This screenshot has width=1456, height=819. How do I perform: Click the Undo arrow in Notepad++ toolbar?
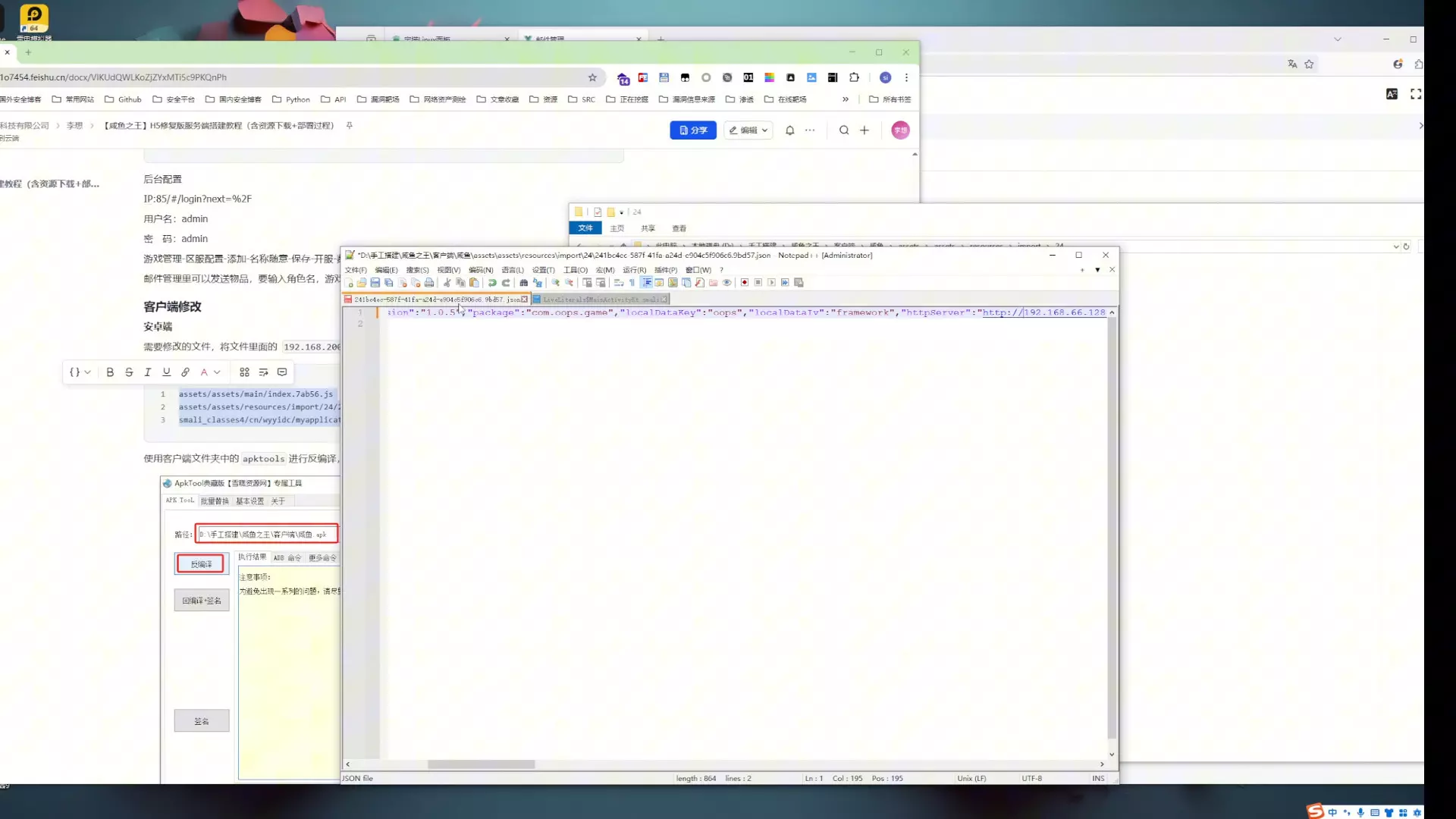(x=492, y=283)
